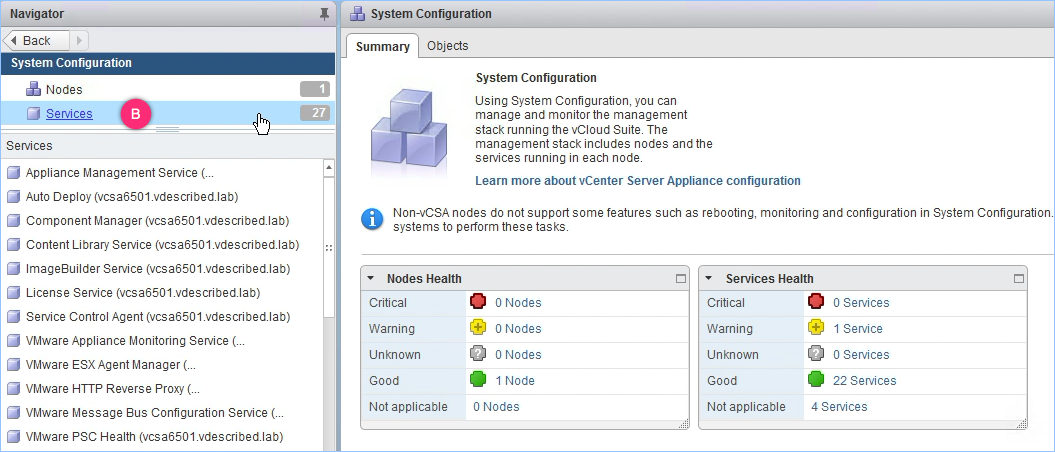Viewport: 1055px width, 452px height.
Task: Click the resize grip of Nodes Health panel
Action: coord(684,424)
